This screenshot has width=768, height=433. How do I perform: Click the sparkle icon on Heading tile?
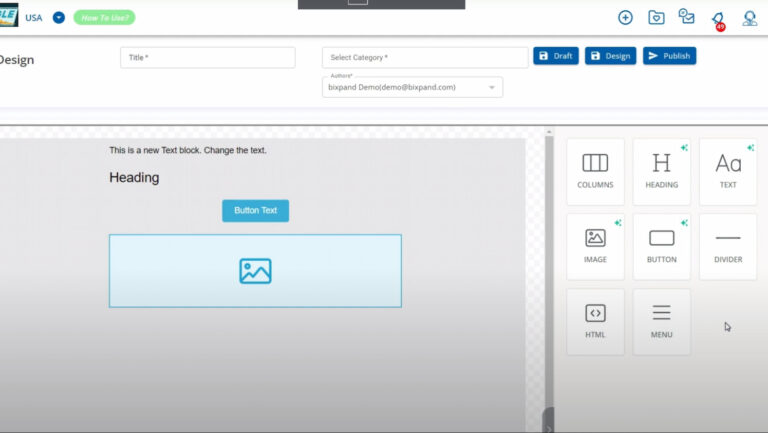point(684,147)
